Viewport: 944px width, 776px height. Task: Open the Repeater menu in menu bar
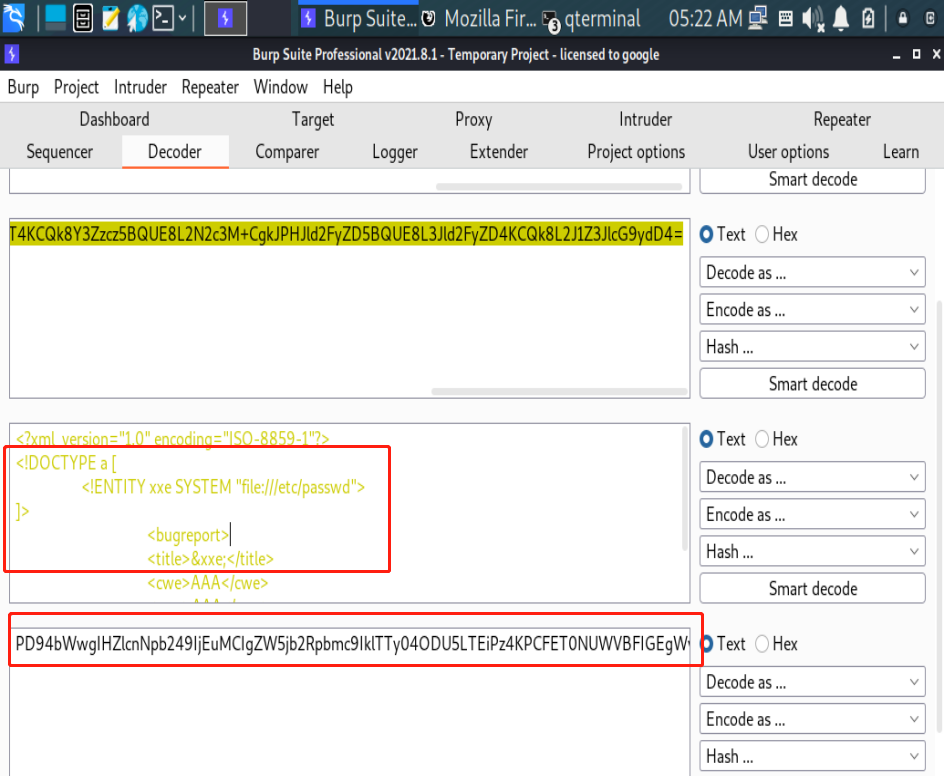tap(210, 87)
